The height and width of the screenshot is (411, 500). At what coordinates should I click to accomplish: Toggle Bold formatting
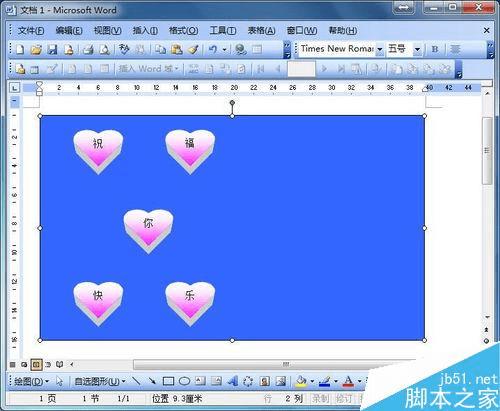click(x=435, y=49)
